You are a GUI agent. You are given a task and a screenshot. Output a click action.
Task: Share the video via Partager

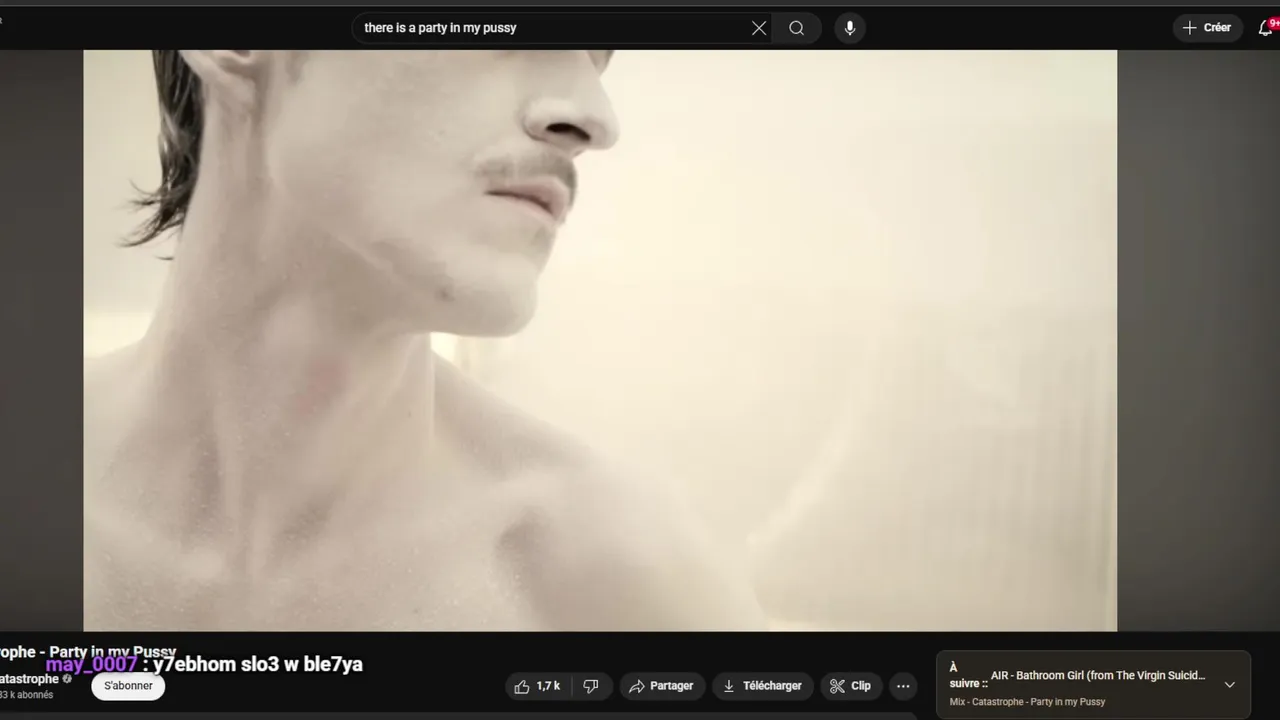661,686
